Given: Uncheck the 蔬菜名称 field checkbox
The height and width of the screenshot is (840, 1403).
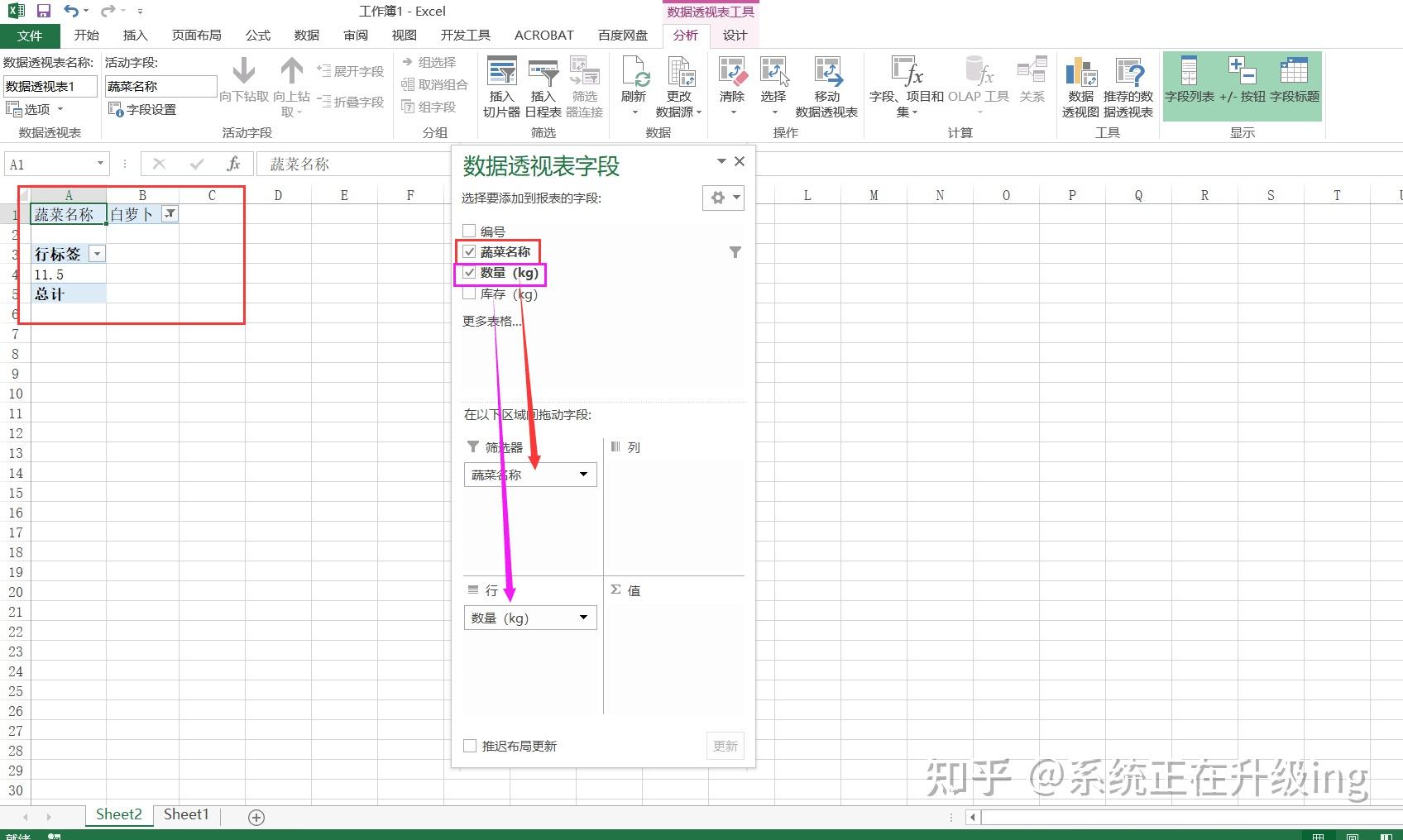Looking at the screenshot, I should point(469,251).
